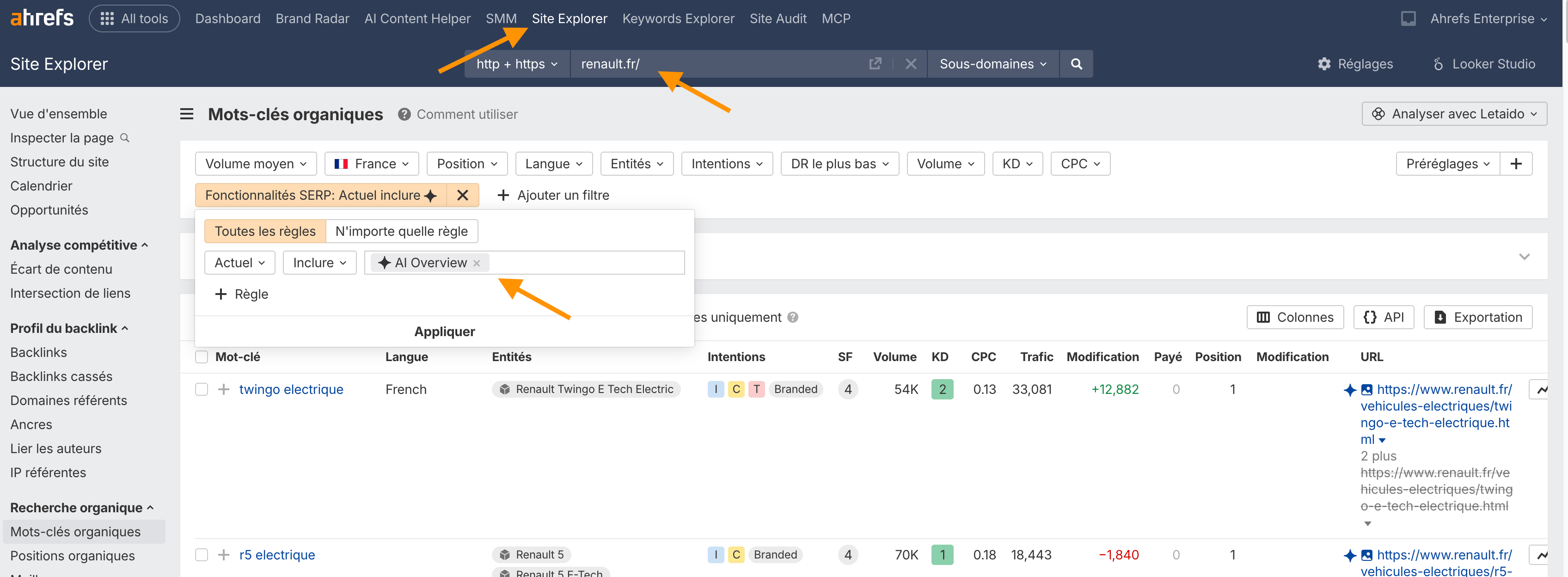The height and width of the screenshot is (577, 1568).
Task: Open the external link icon beside renault.fr/
Action: (x=875, y=64)
